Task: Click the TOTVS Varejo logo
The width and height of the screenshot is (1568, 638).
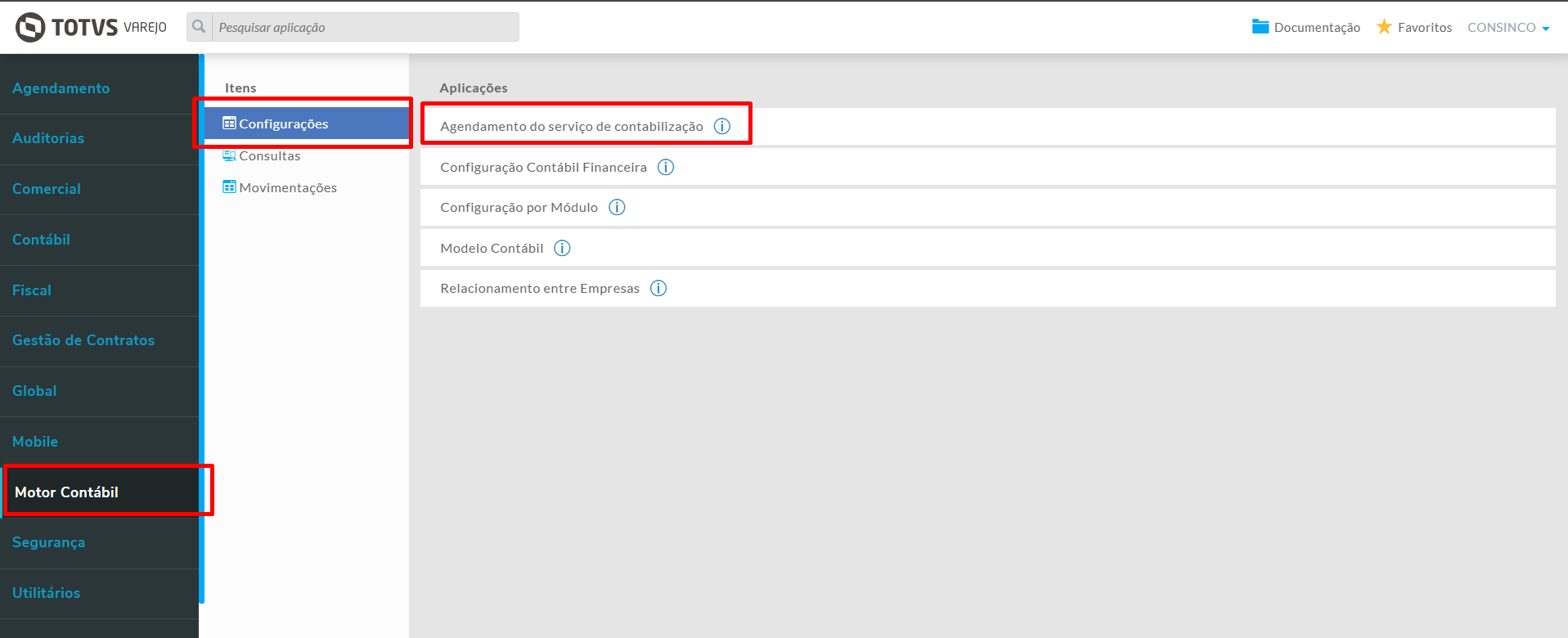Action: (x=91, y=27)
